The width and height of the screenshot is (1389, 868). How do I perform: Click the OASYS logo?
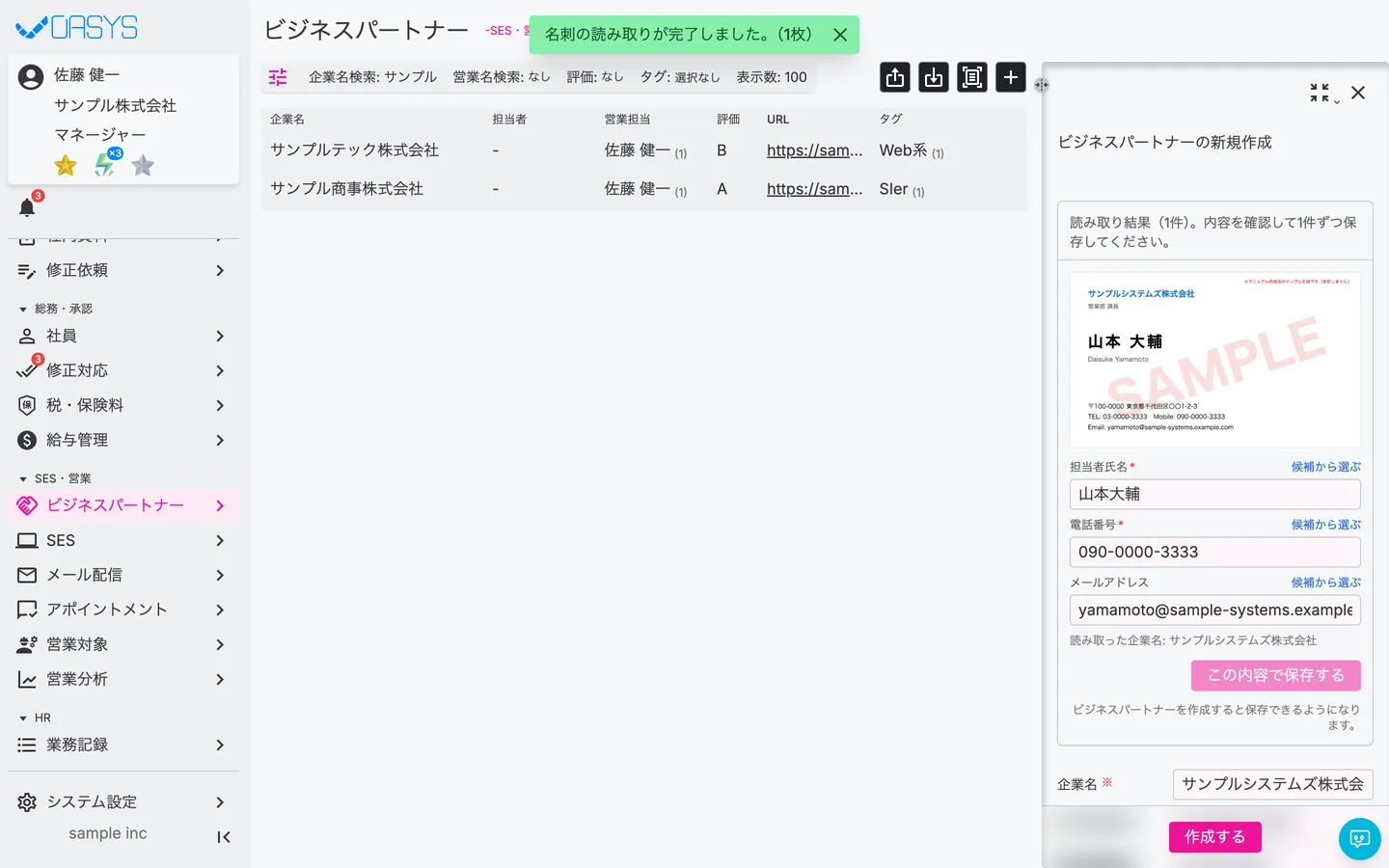[x=77, y=27]
